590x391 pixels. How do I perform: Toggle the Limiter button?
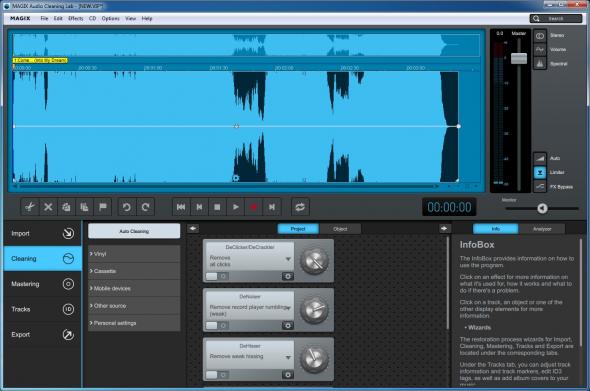(540, 172)
